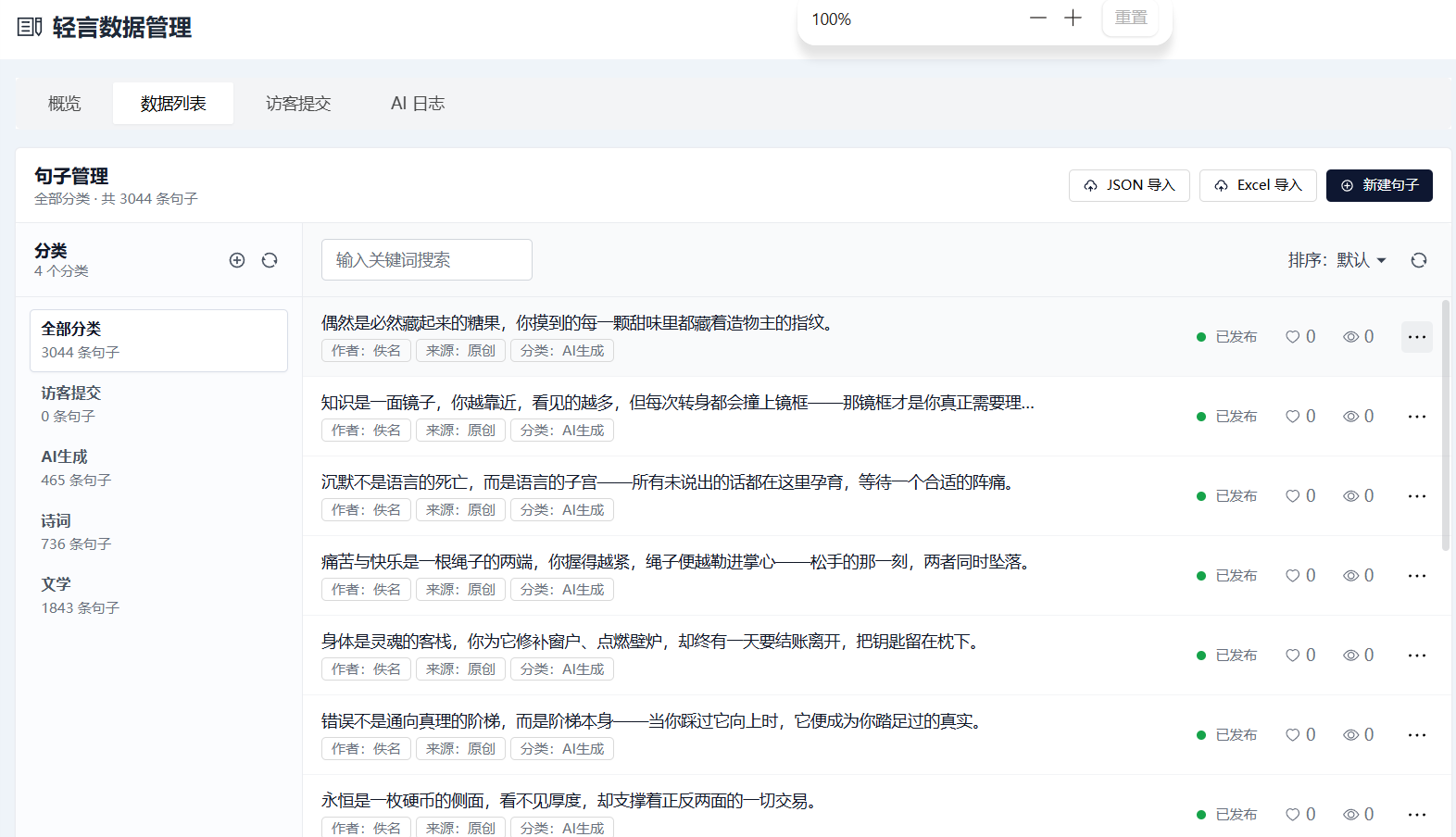
Task: Refresh the sentence list icon
Action: point(1419,260)
